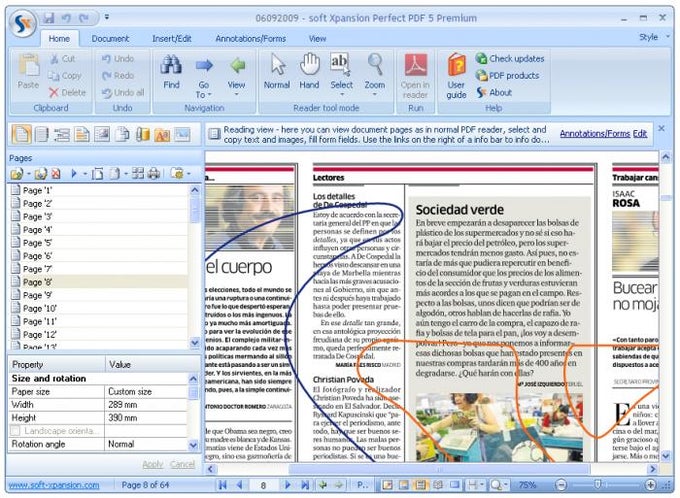The height and width of the screenshot is (498, 680).
Task: Click the horizontal scrollbar of the document
Action: [438, 469]
